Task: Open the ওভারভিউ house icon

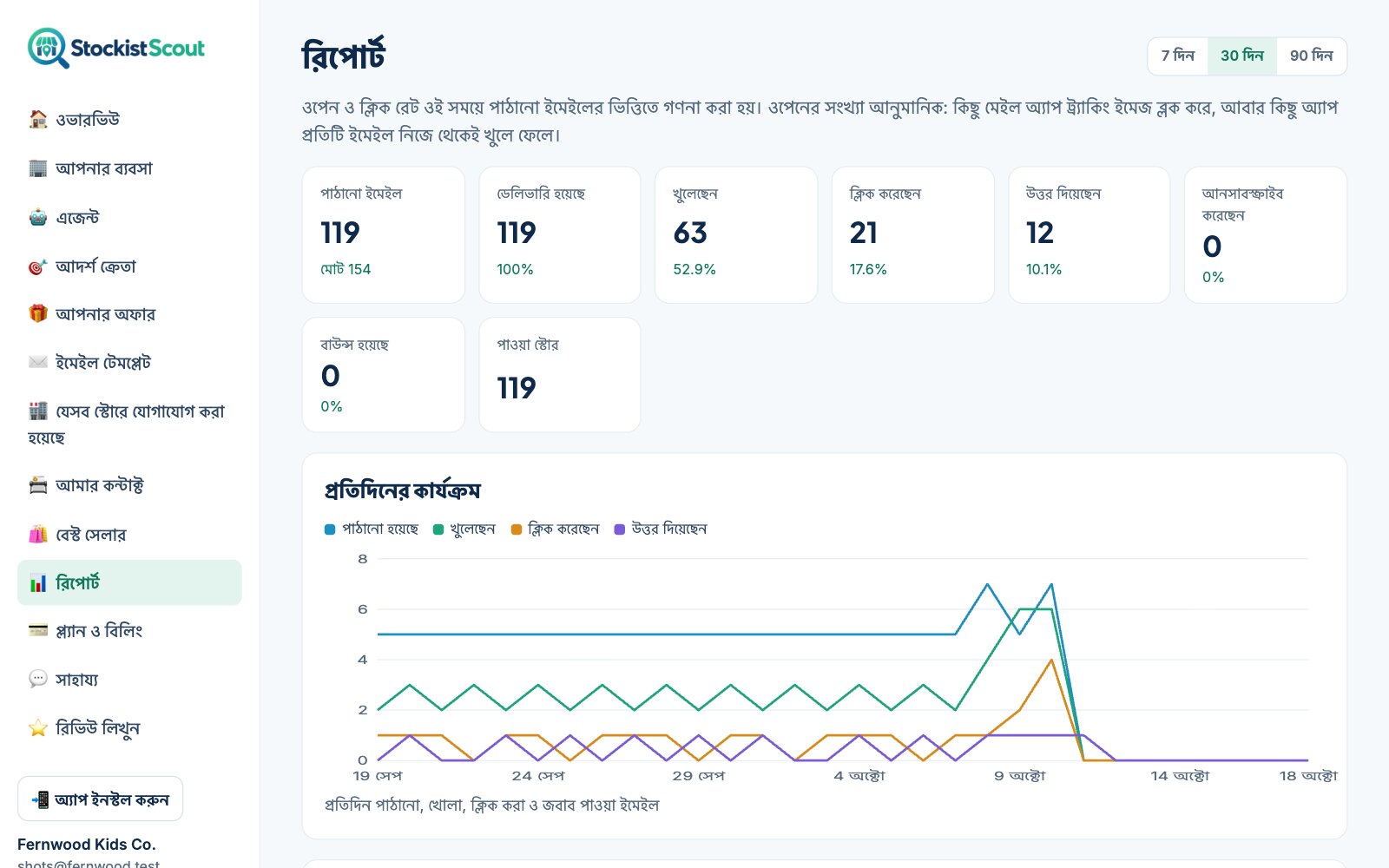Action: point(38,119)
